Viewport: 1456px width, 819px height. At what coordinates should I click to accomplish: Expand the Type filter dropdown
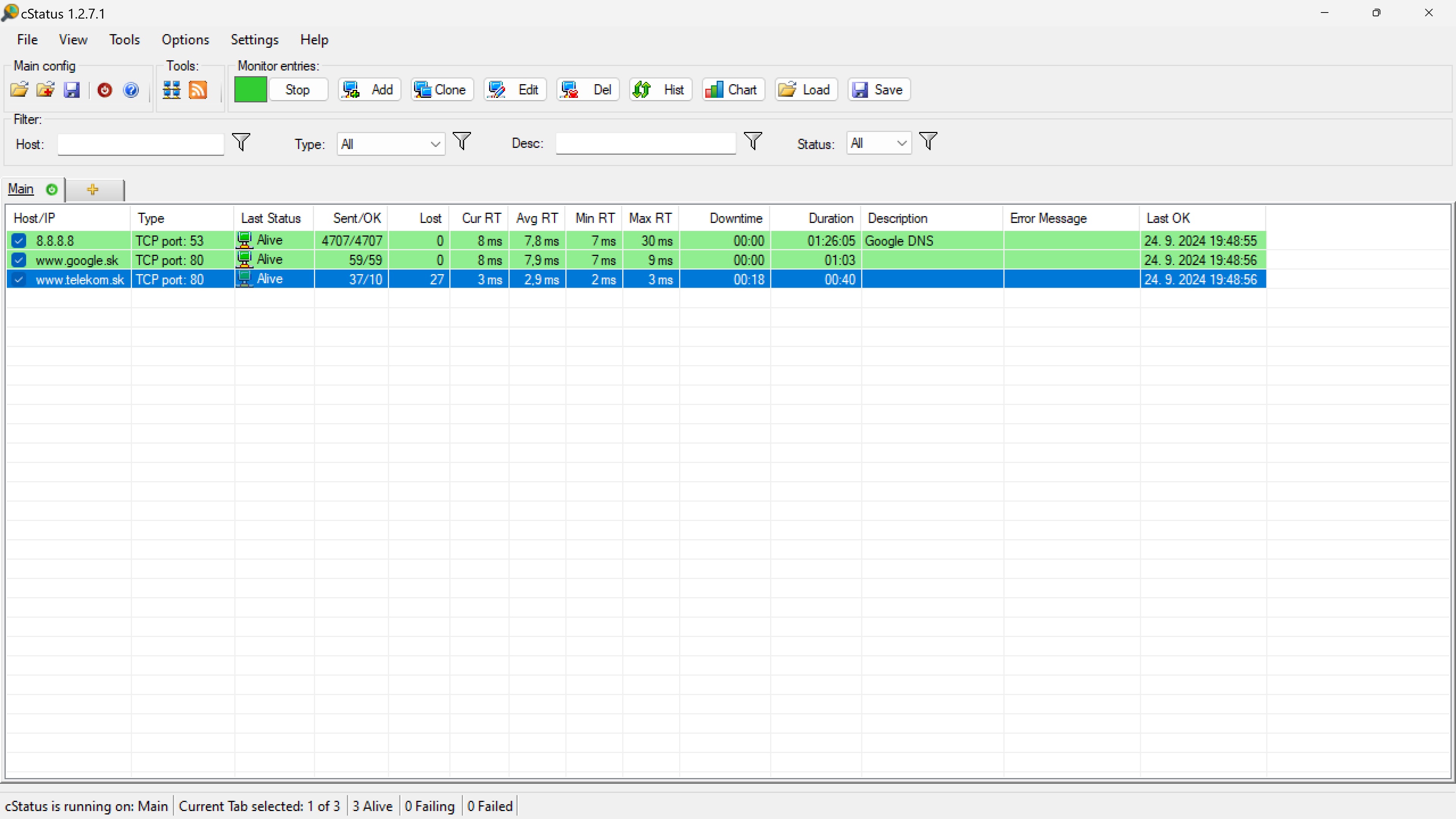point(391,144)
